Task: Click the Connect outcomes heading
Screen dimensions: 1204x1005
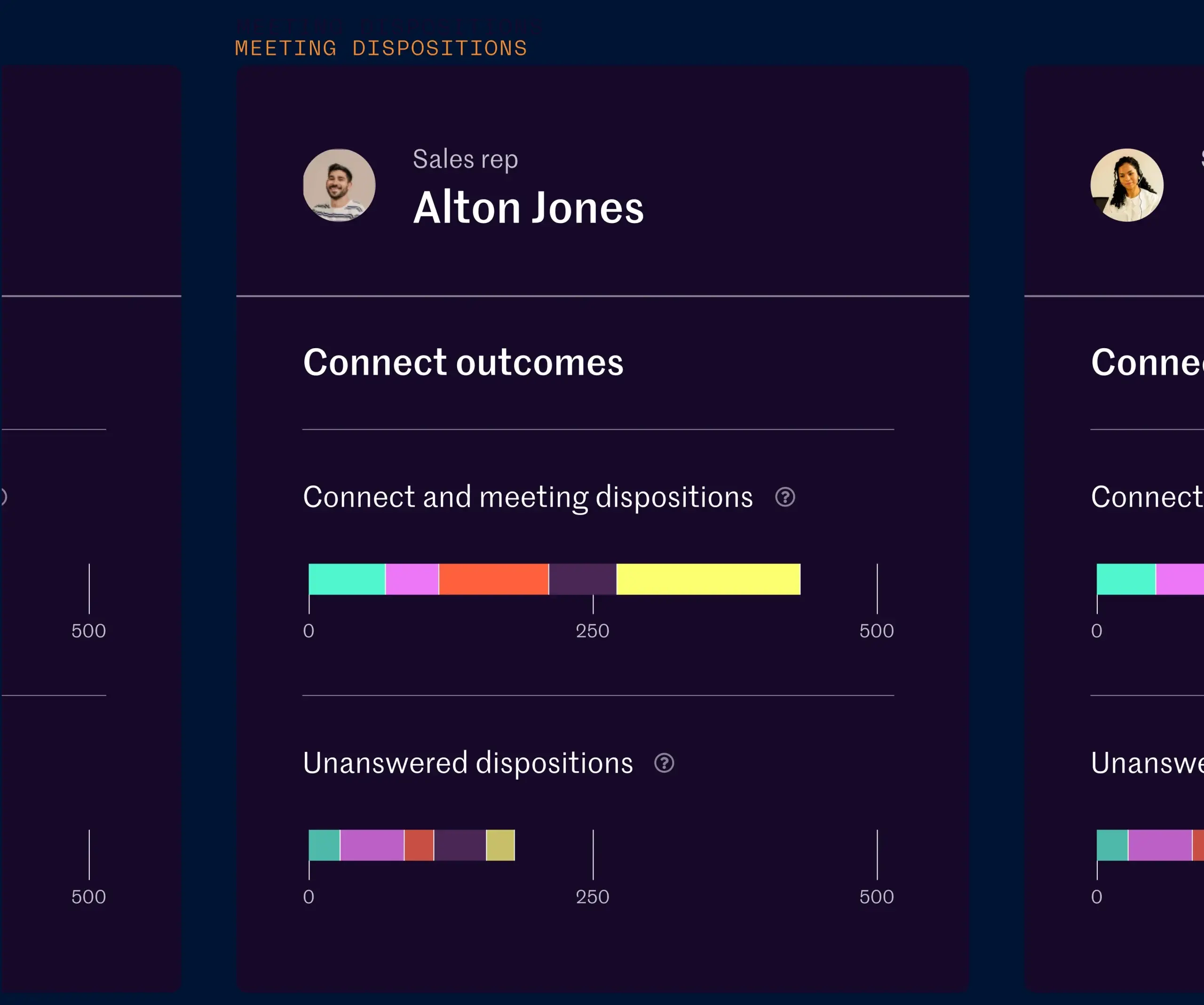Action: [x=463, y=363]
